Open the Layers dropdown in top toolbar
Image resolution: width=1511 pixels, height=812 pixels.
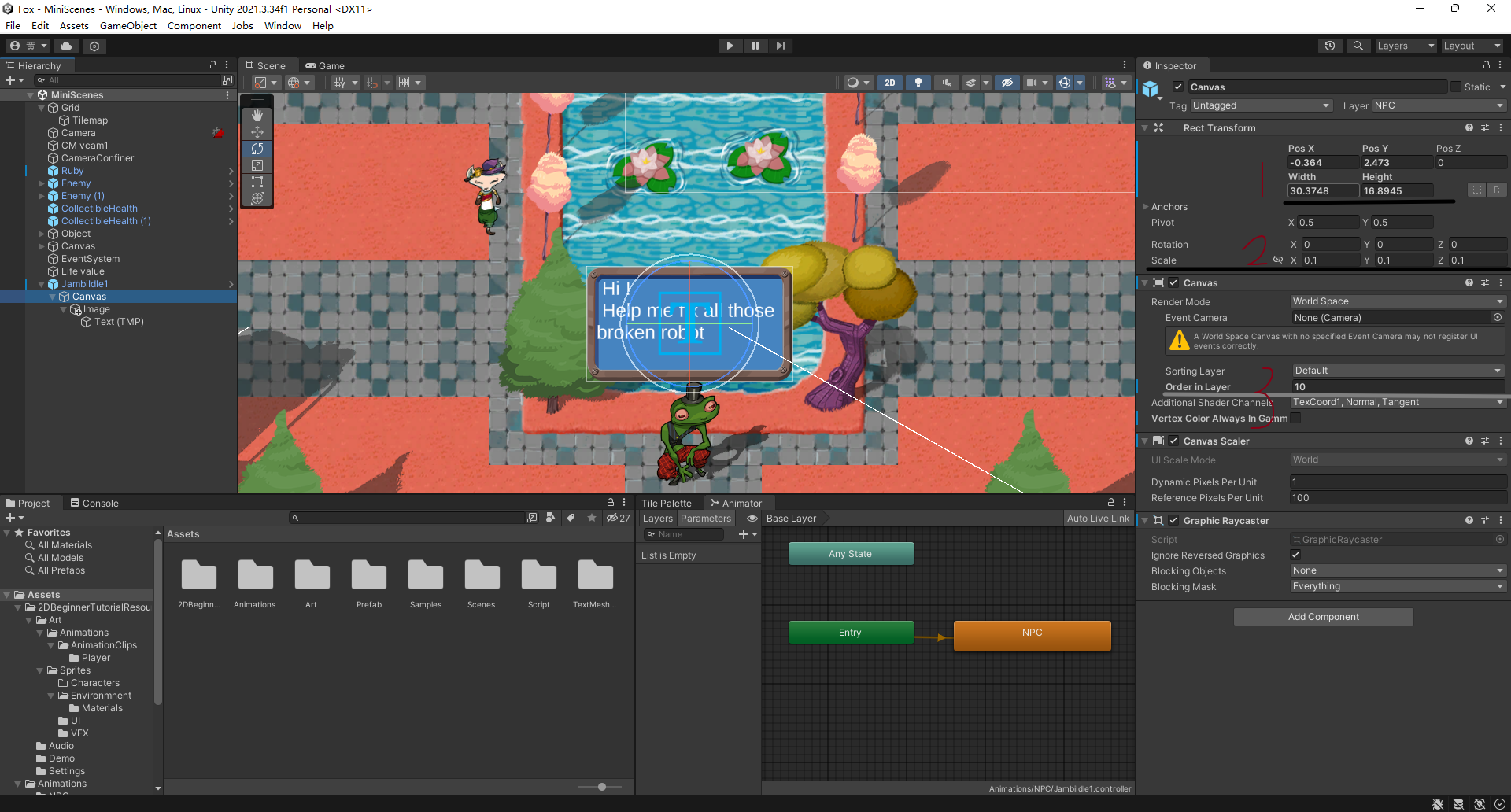[x=1406, y=46]
